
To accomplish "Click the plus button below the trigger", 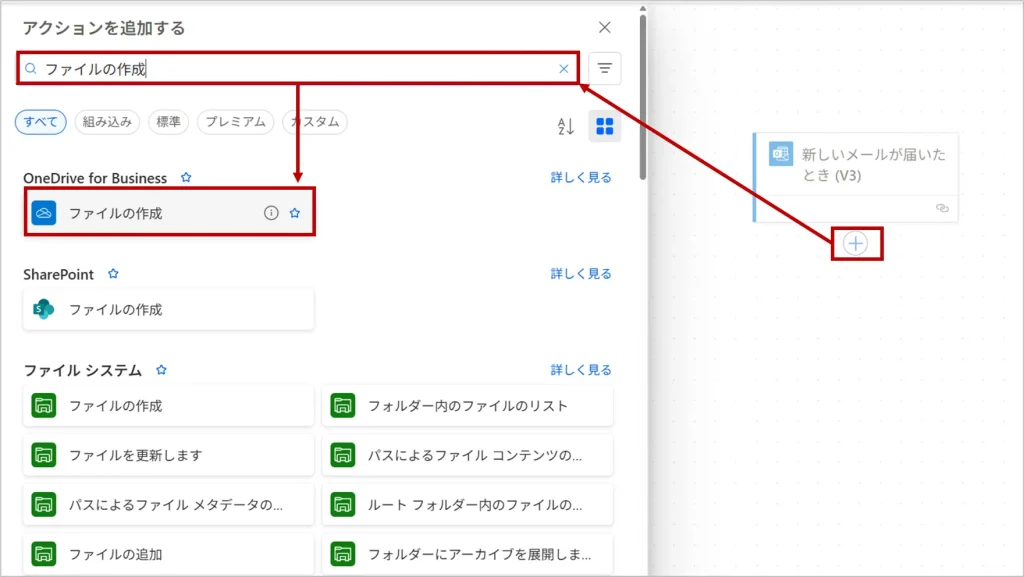I will click(x=856, y=243).
